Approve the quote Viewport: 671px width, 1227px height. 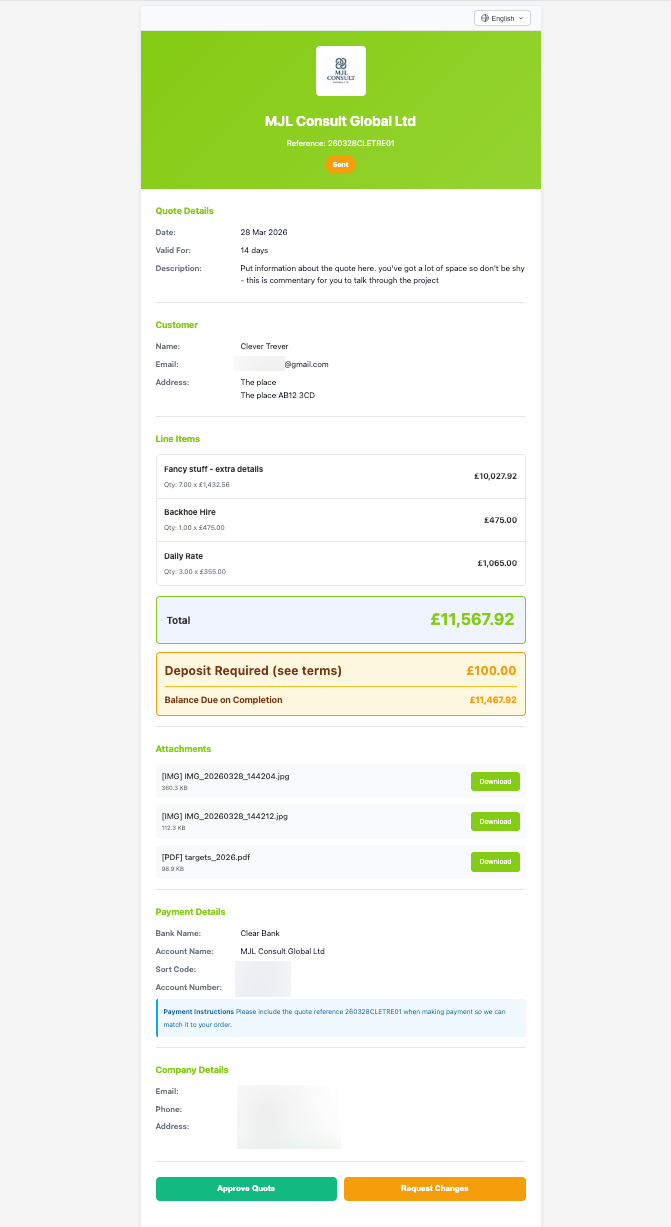[x=246, y=1189]
